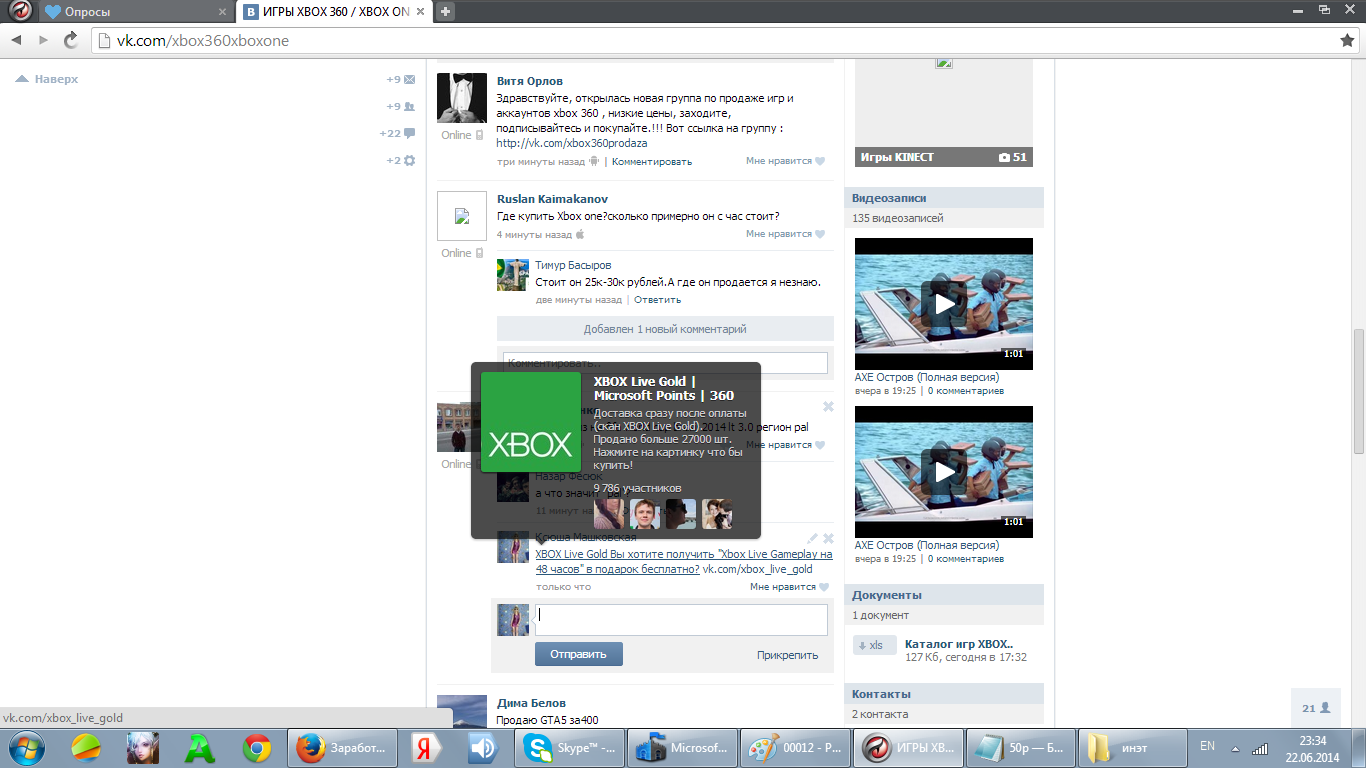1366x768 pixels.
Task: Open a new tab with the plus button
Action: (446, 11)
